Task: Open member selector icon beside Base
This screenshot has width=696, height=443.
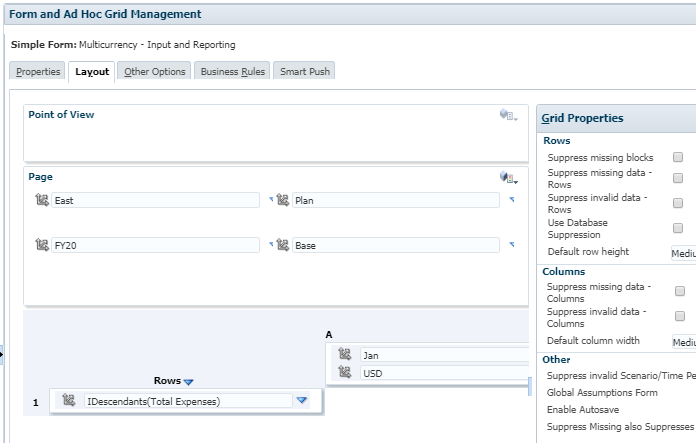Action: click(x=283, y=245)
